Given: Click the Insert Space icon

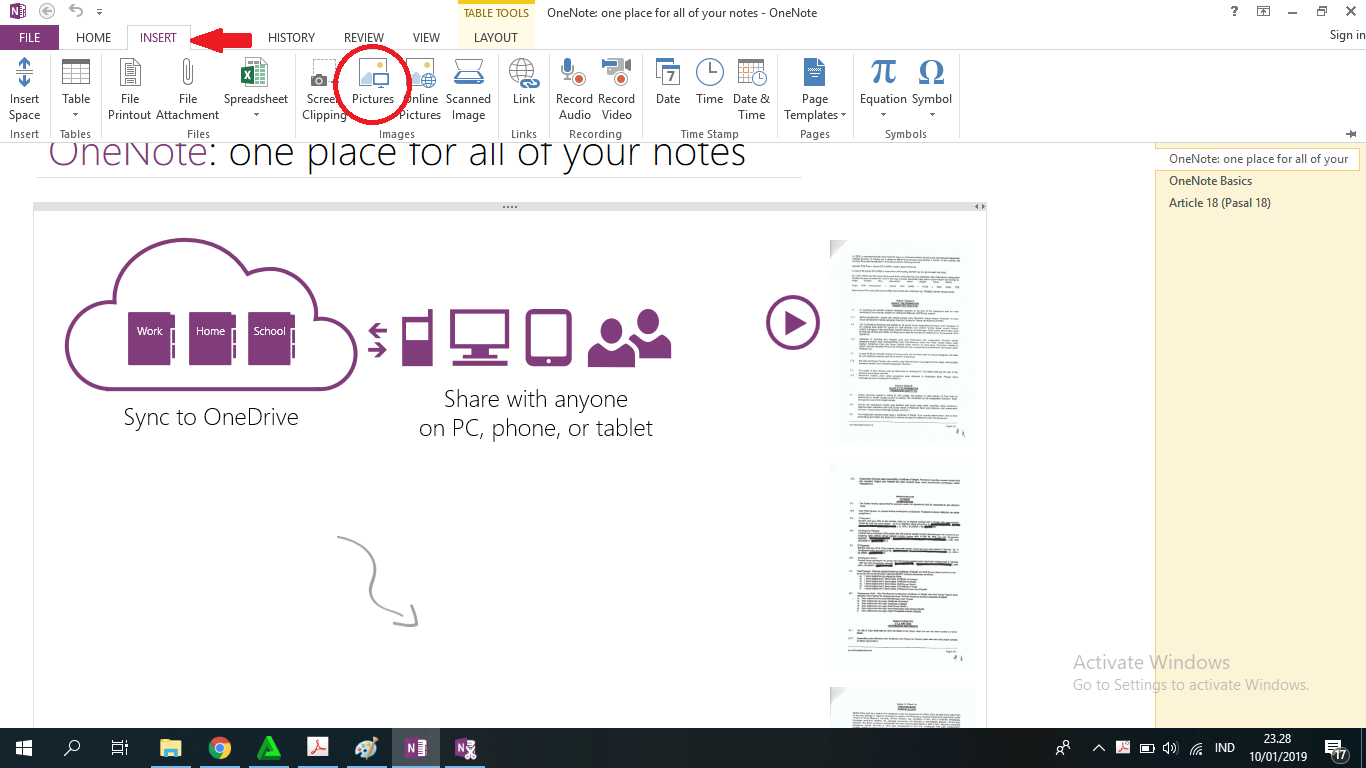Looking at the screenshot, I should [24, 75].
